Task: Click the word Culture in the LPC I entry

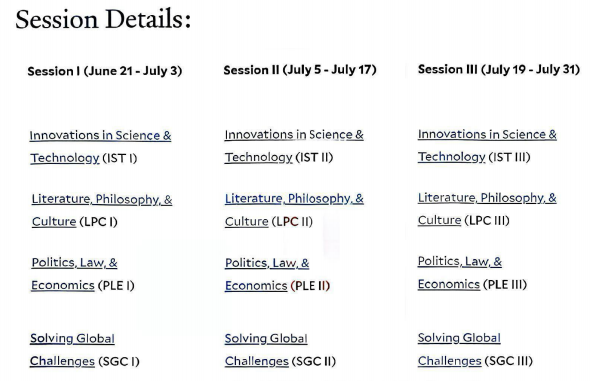Action: [x=54, y=222]
